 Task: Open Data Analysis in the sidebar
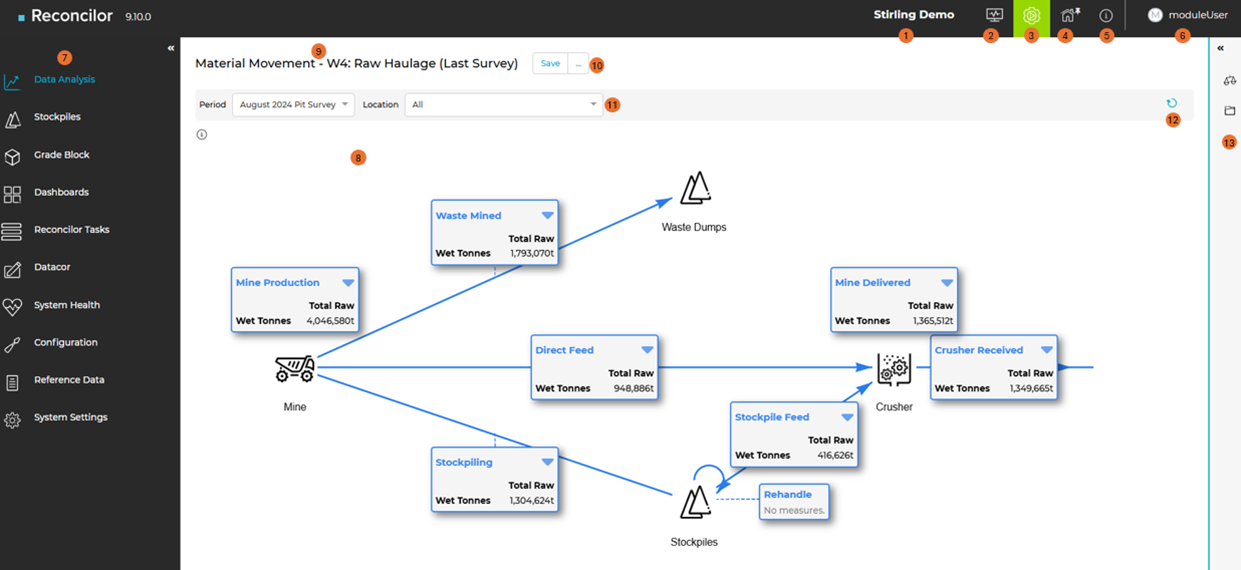65,79
